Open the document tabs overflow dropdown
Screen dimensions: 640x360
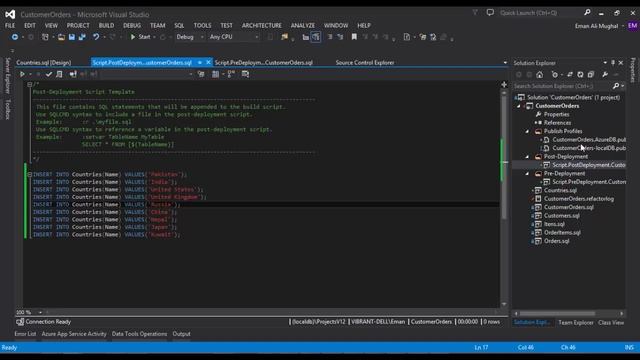pyautogui.click(x=505, y=63)
